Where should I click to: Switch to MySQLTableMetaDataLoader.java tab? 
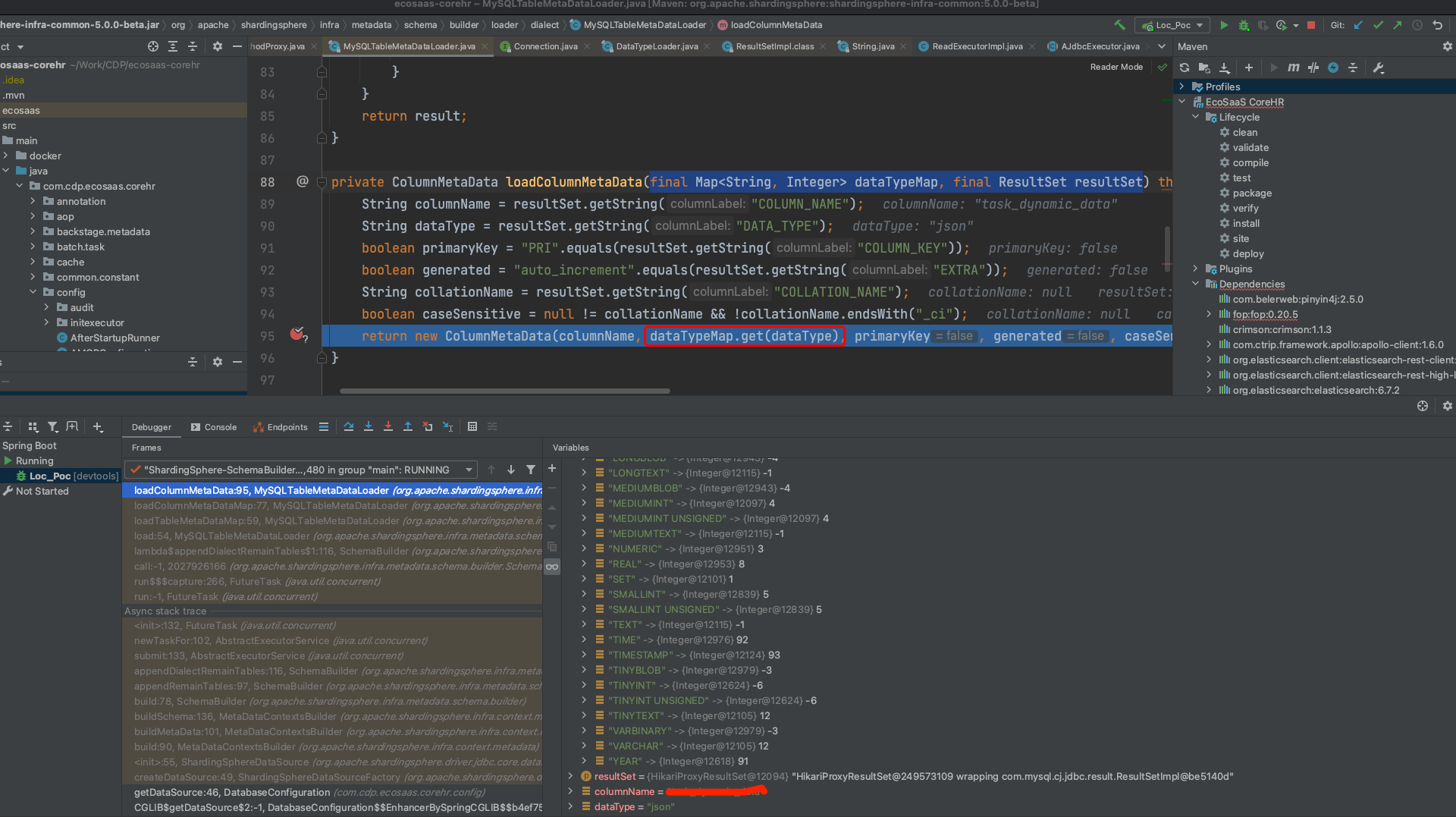coord(409,46)
